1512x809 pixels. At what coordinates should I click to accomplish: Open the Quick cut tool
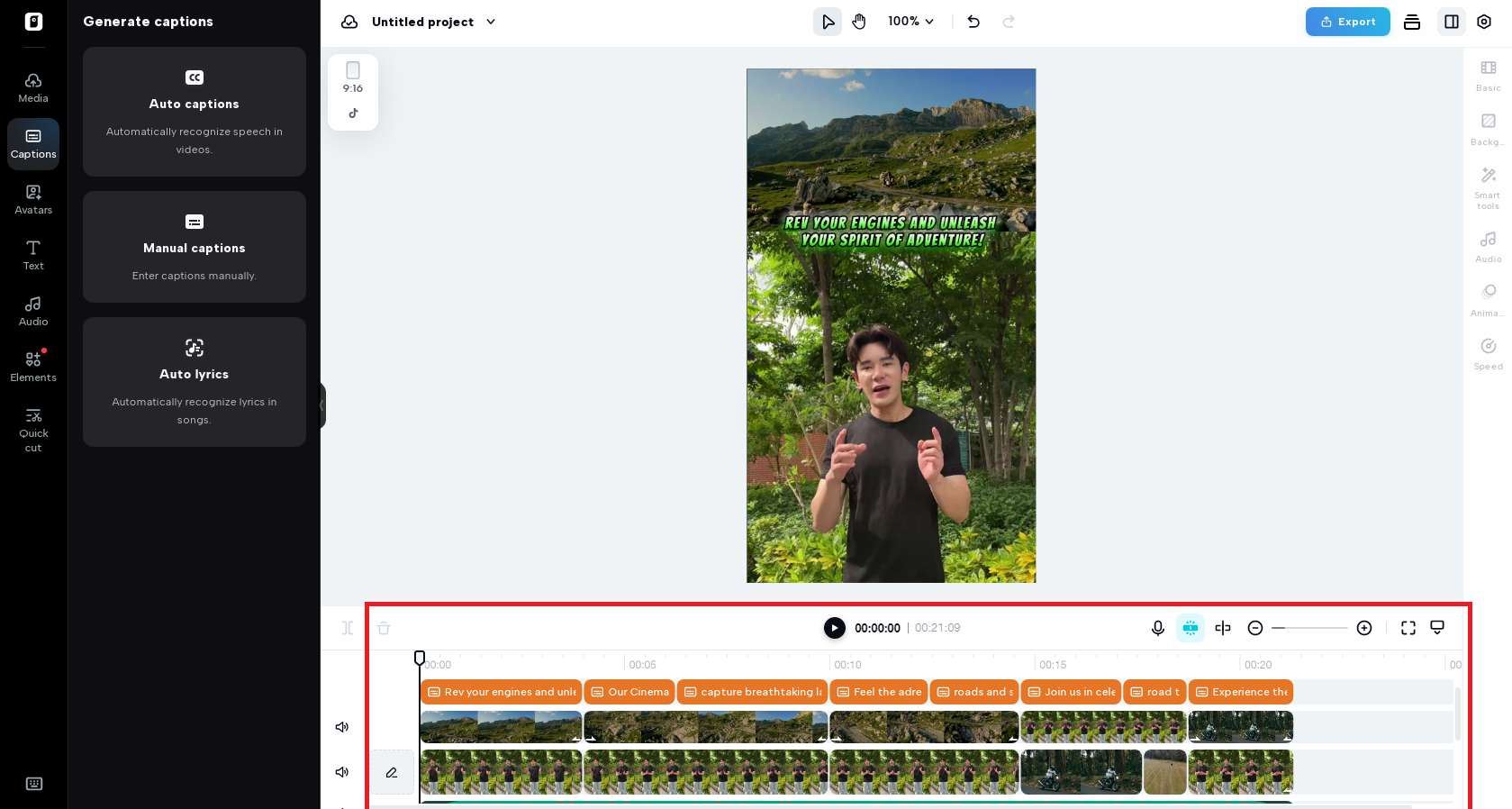tap(33, 429)
